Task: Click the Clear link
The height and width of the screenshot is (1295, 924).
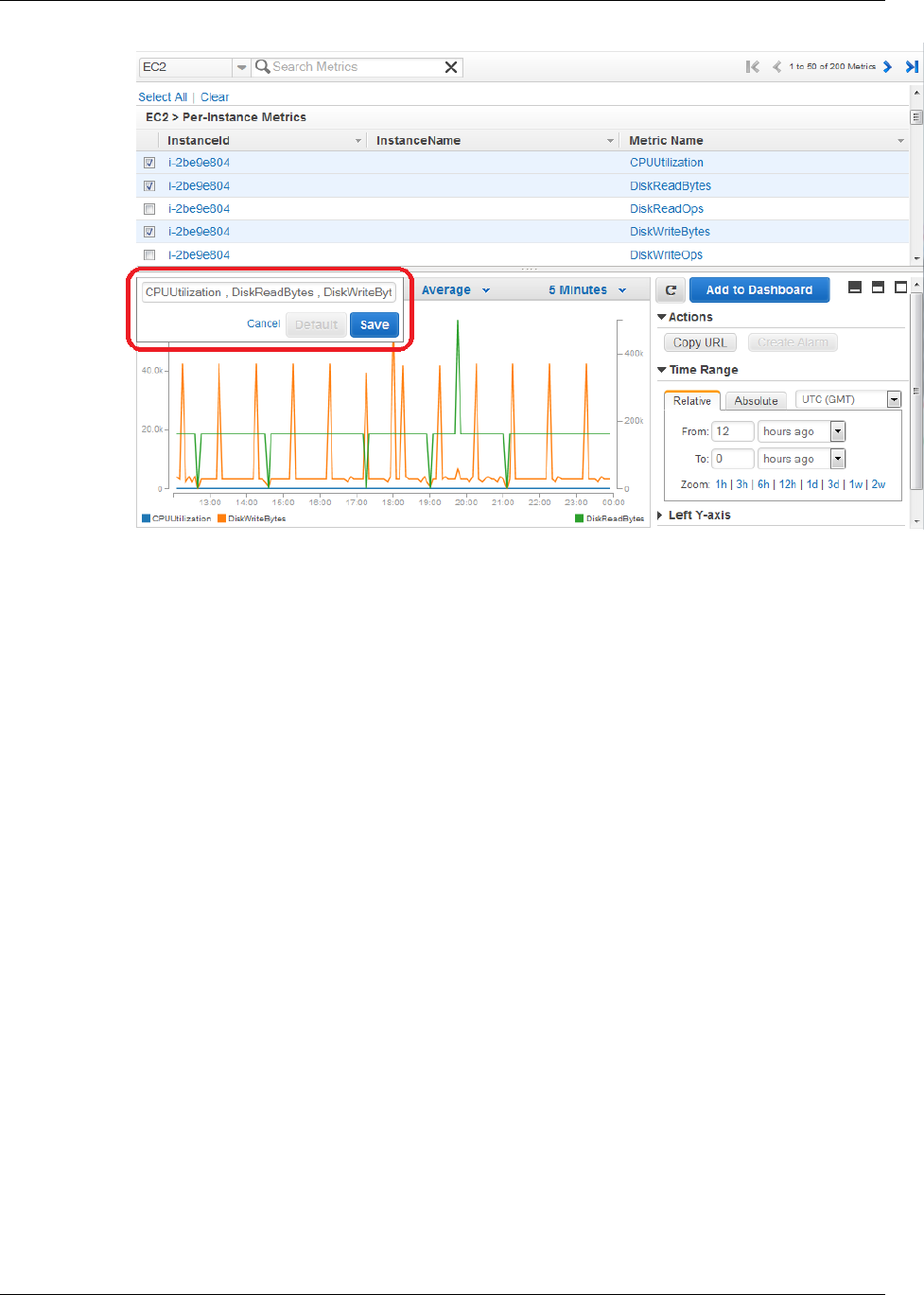Action: click(215, 97)
